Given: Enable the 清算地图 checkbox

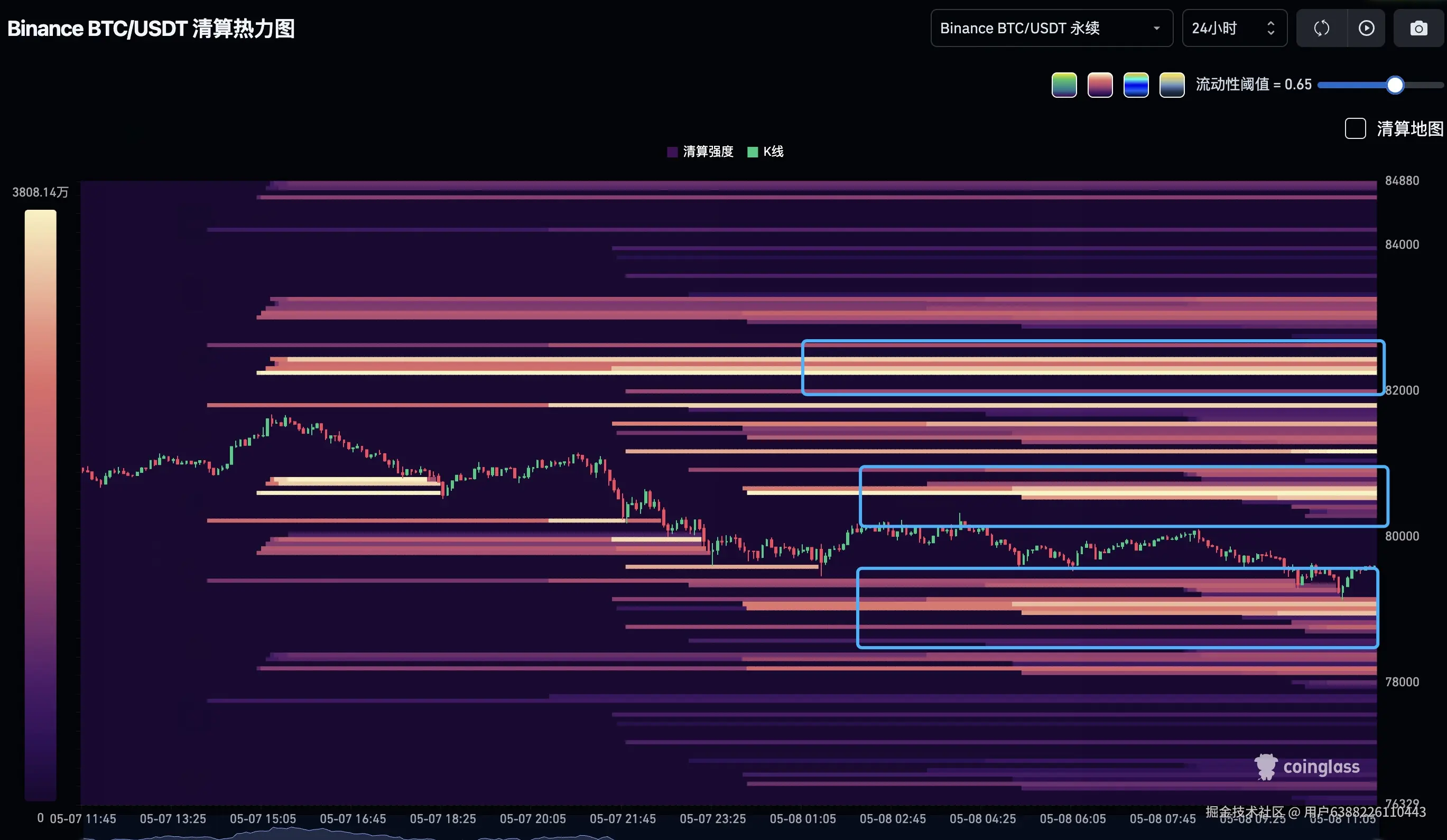Looking at the screenshot, I should [1355, 128].
